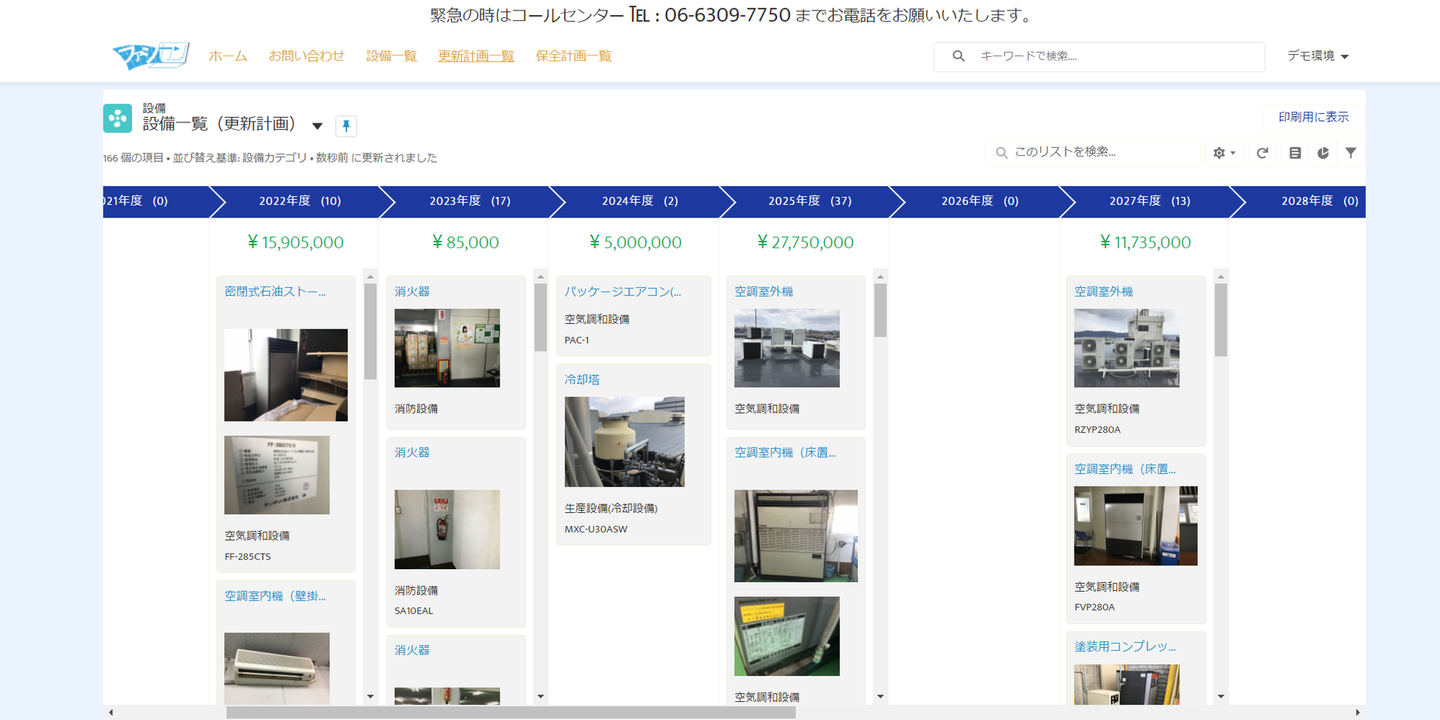The image size is (1440, 720).
Task: Click the right arrow of the horizontal scrollbar
Action: pos(1358,713)
